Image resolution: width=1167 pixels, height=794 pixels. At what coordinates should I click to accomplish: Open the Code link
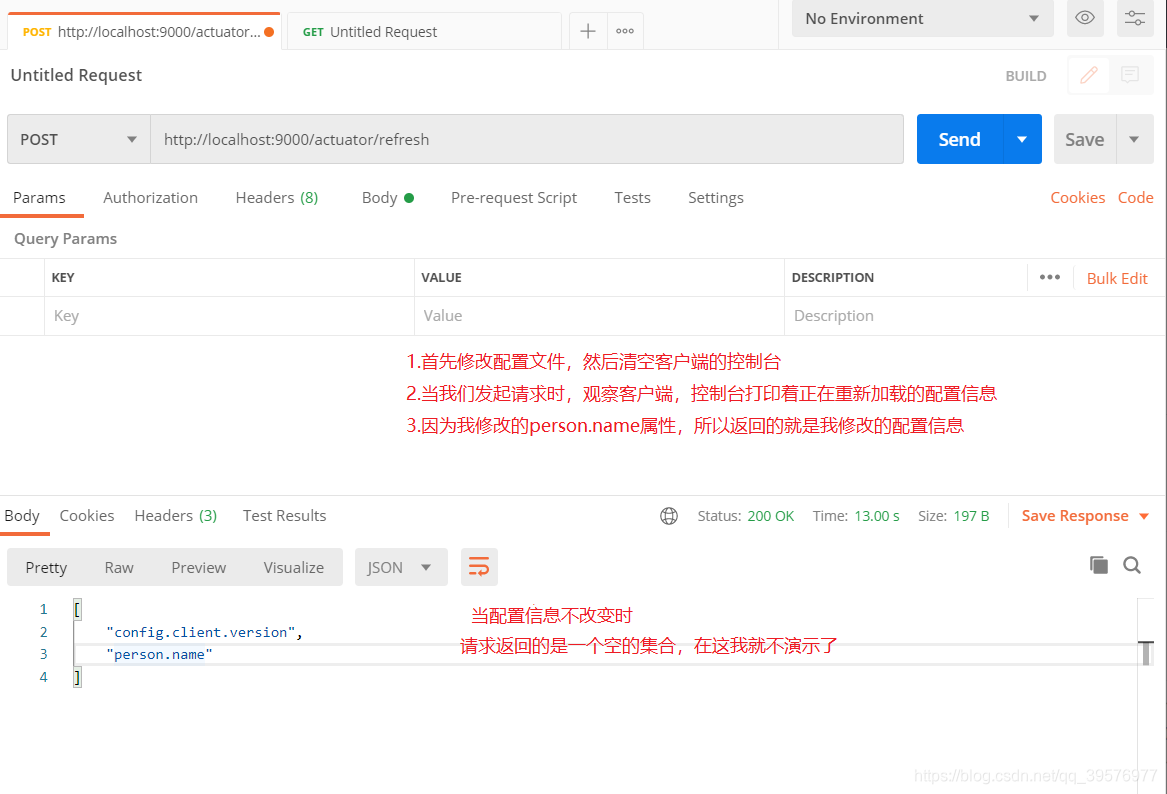click(x=1136, y=198)
